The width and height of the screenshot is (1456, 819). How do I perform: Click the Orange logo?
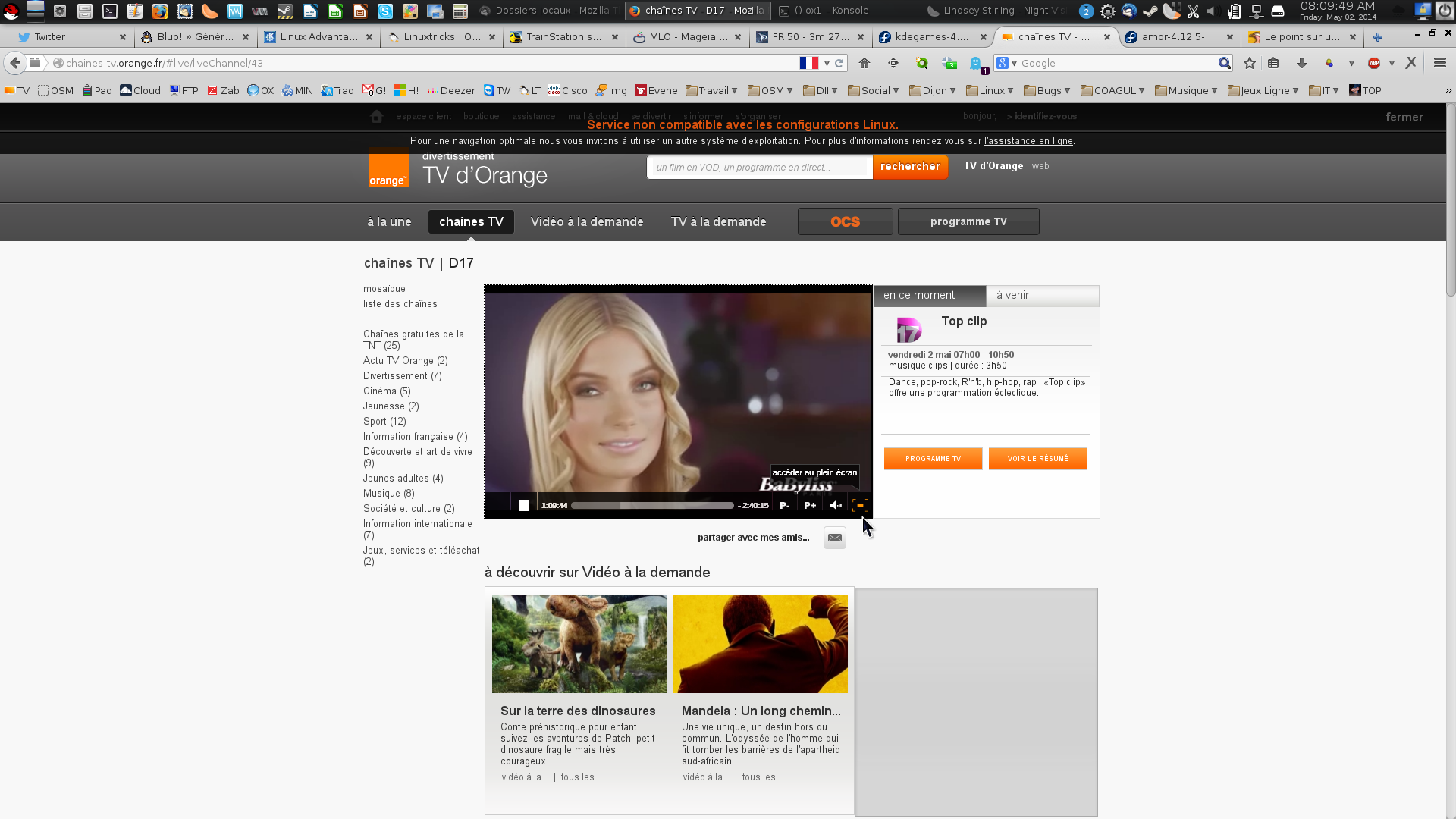coord(388,168)
